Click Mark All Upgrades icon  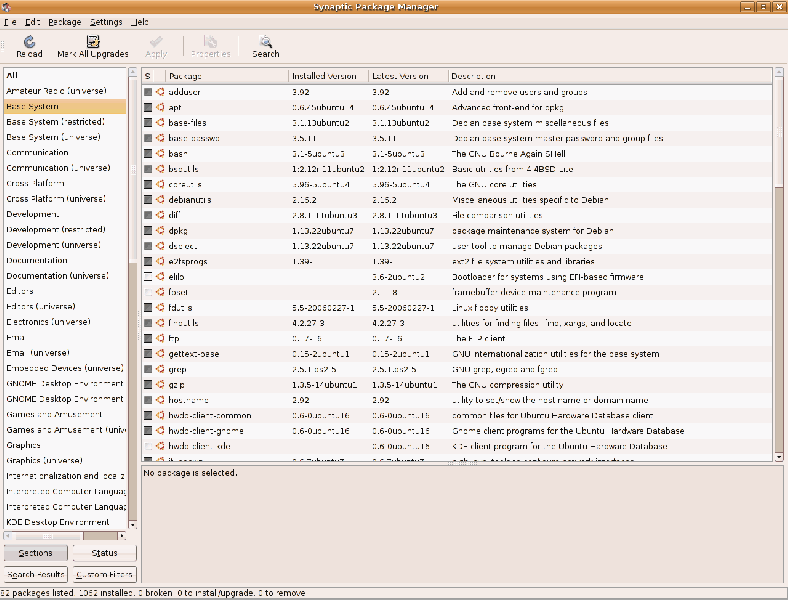93,42
